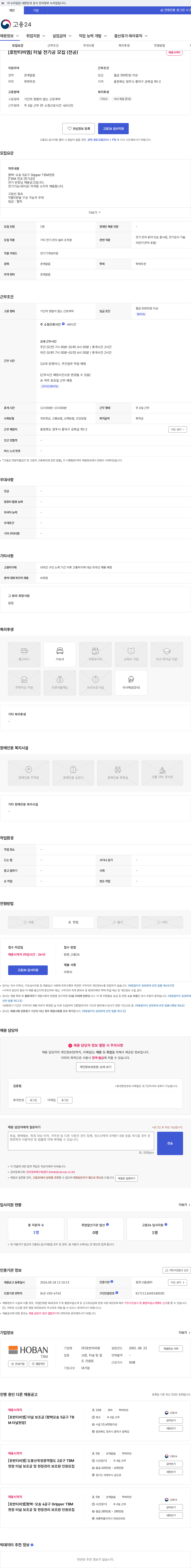Click 새창보기 for 도봉산옥정광역철도 listing
Image resolution: width=191 pixels, height=1568 pixels.
pos(171,1472)
